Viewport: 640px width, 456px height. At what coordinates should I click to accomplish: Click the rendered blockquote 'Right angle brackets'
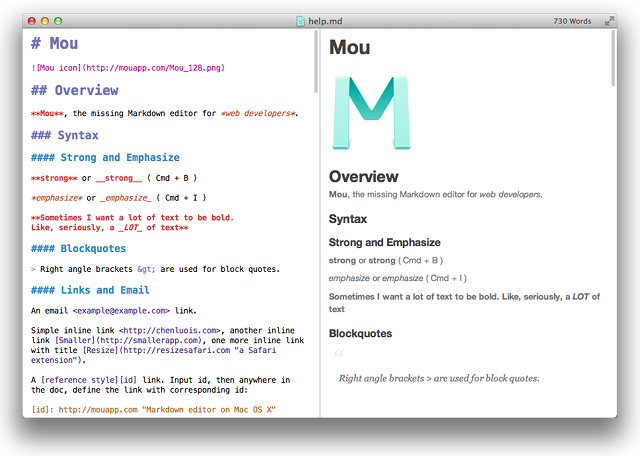(439, 378)
